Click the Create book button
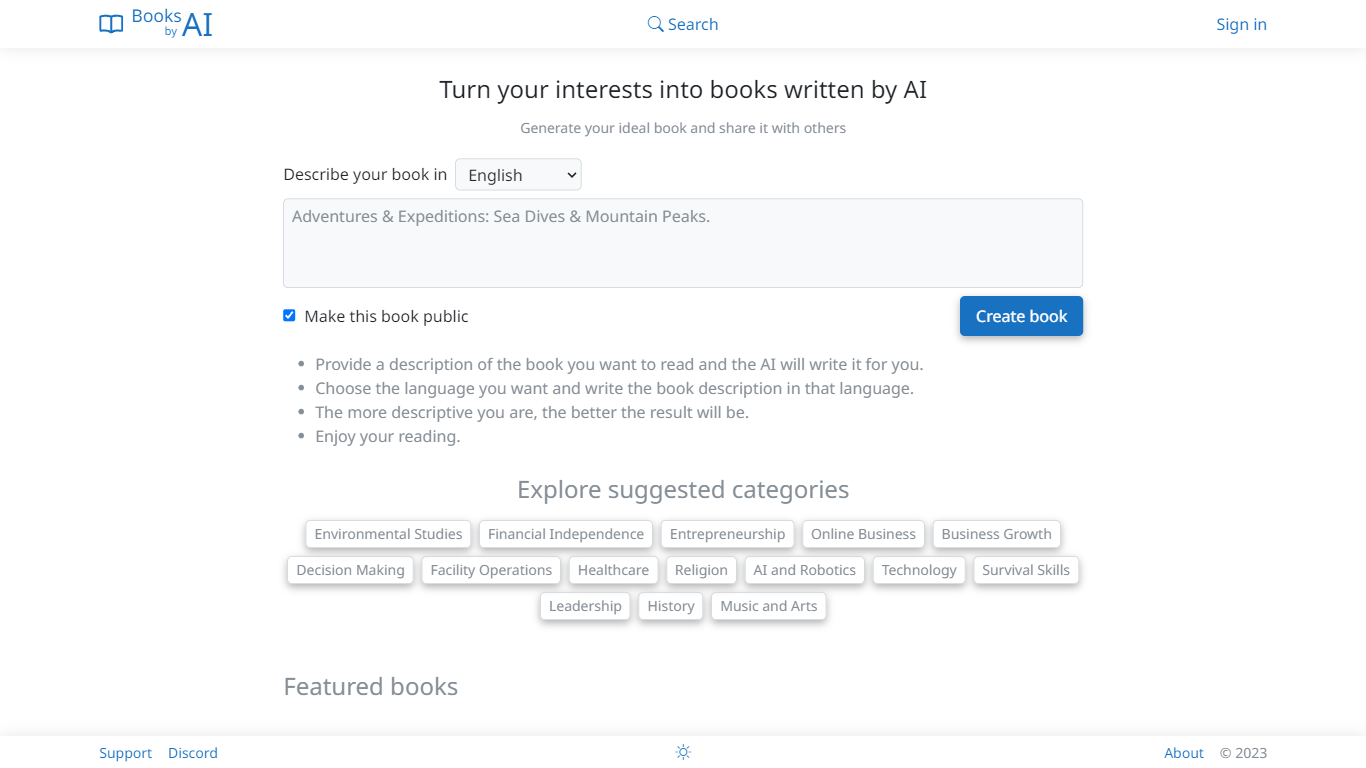This screenshot has width=1366, height=768. coord(1021,316)
